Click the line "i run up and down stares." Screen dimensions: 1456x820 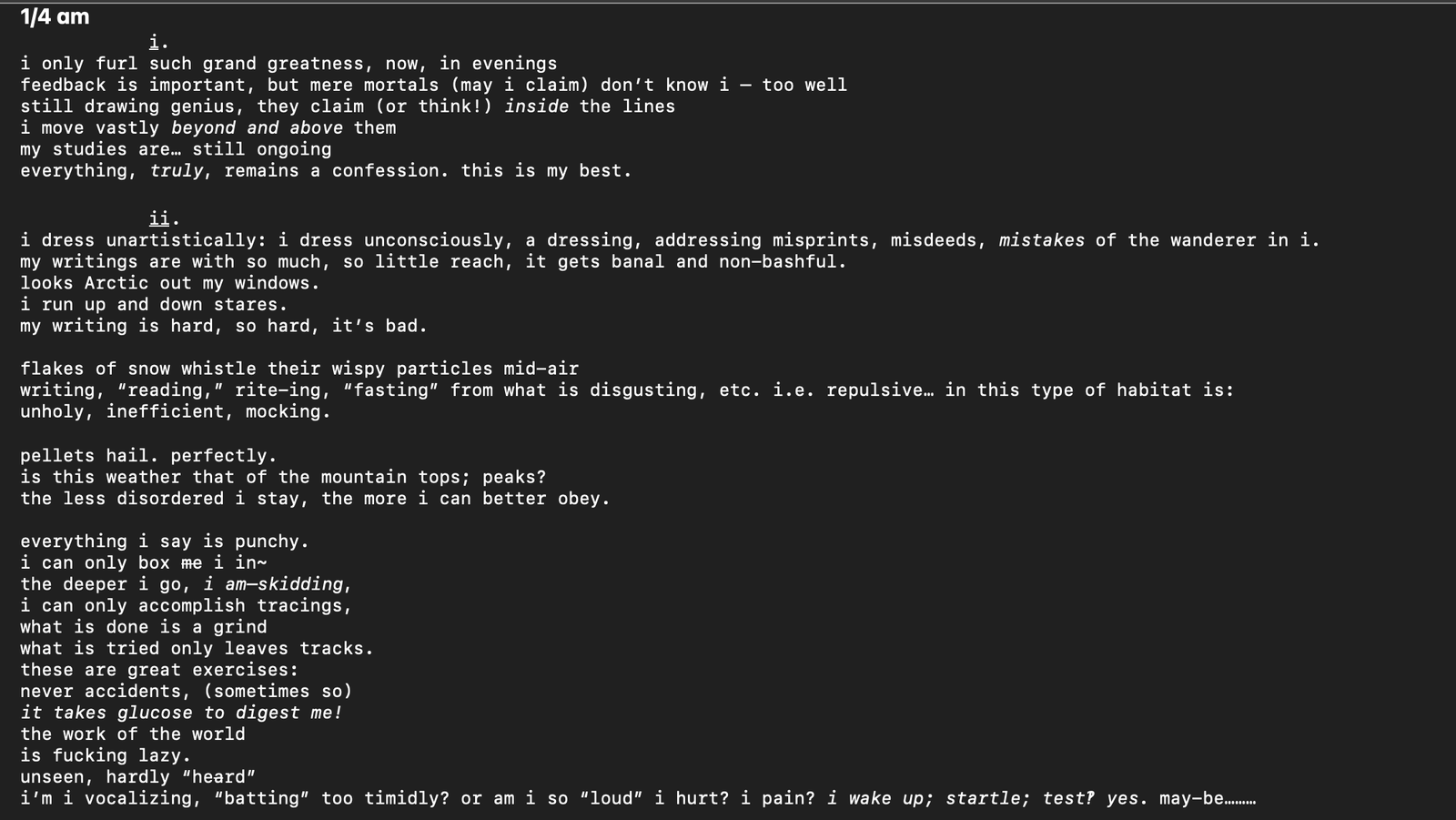coord(153,305)
